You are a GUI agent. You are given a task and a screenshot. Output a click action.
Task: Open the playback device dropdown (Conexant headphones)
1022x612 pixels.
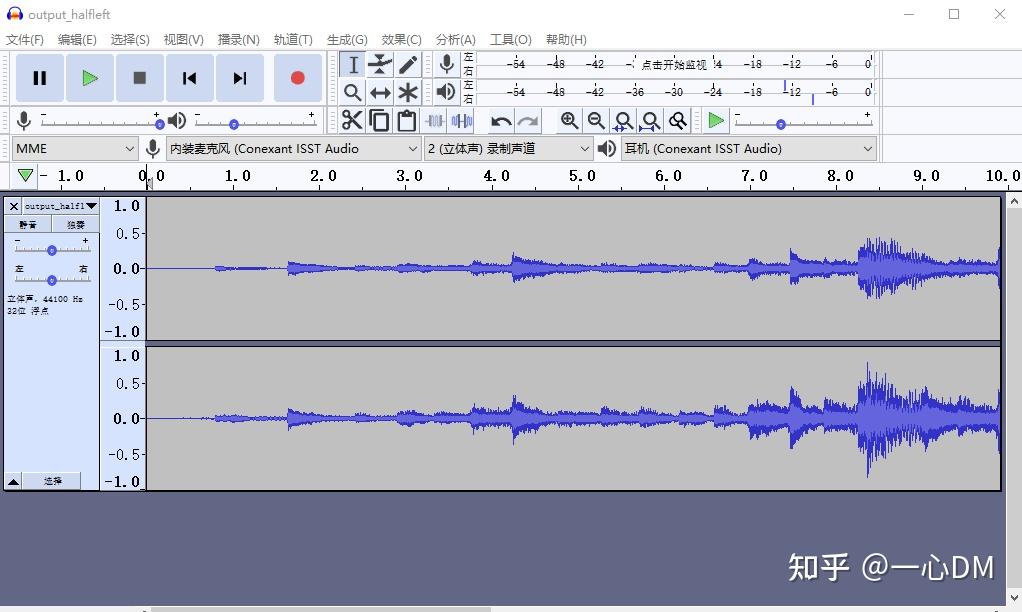point(748,149)
